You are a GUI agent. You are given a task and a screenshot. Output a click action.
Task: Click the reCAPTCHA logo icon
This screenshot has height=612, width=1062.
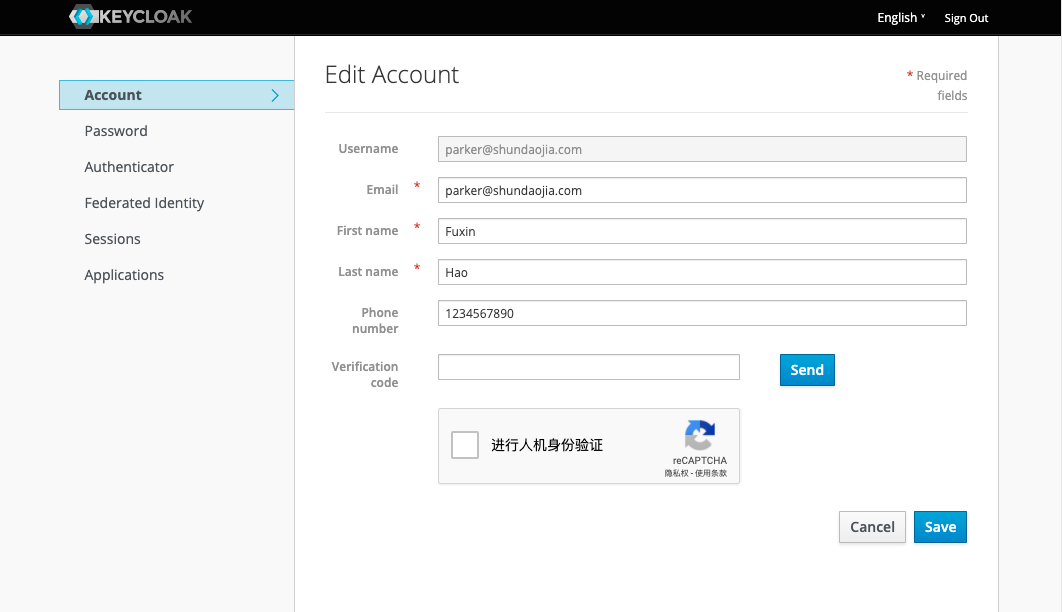(x=700, y=435)
